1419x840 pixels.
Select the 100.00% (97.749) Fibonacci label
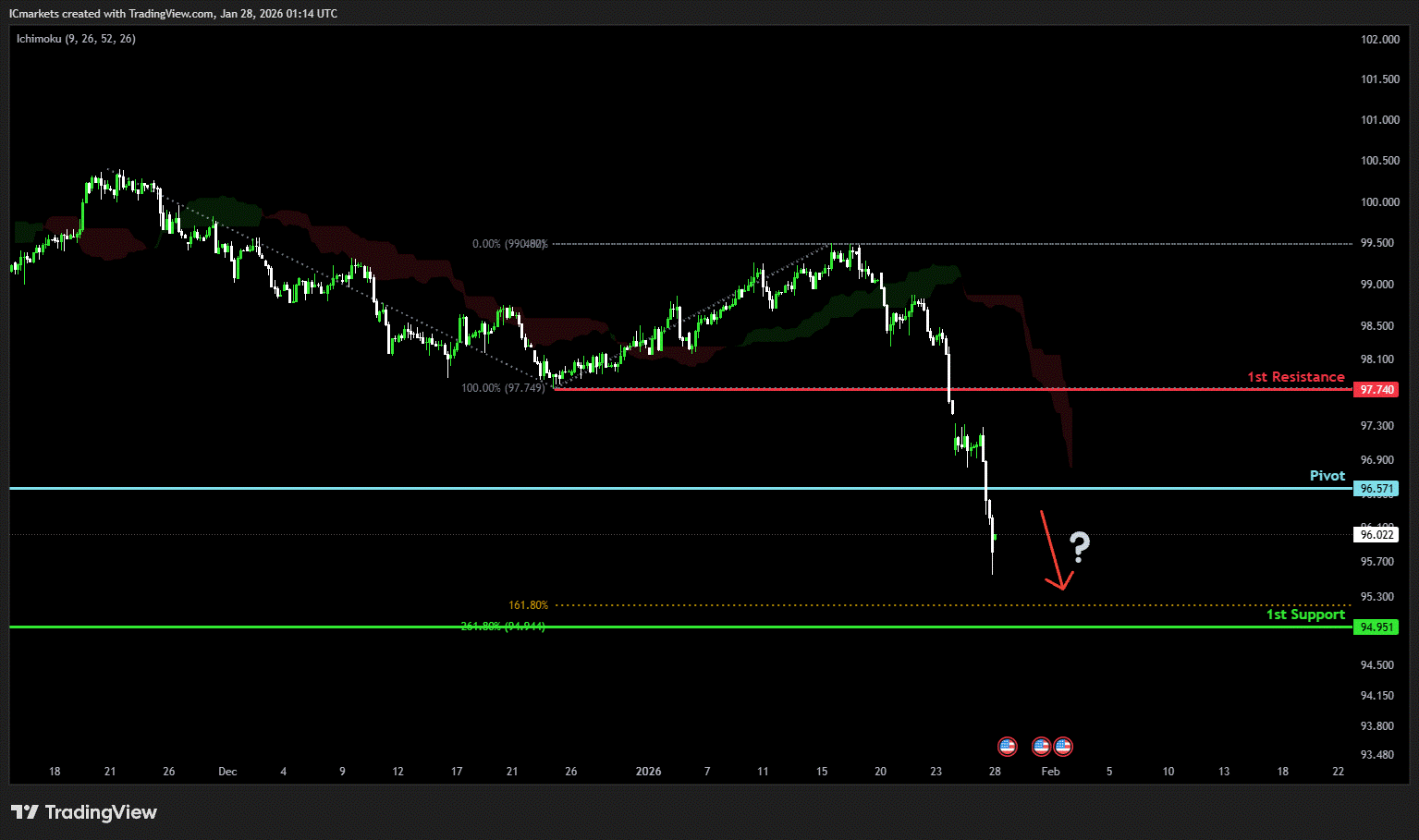[x=503, y=388]
